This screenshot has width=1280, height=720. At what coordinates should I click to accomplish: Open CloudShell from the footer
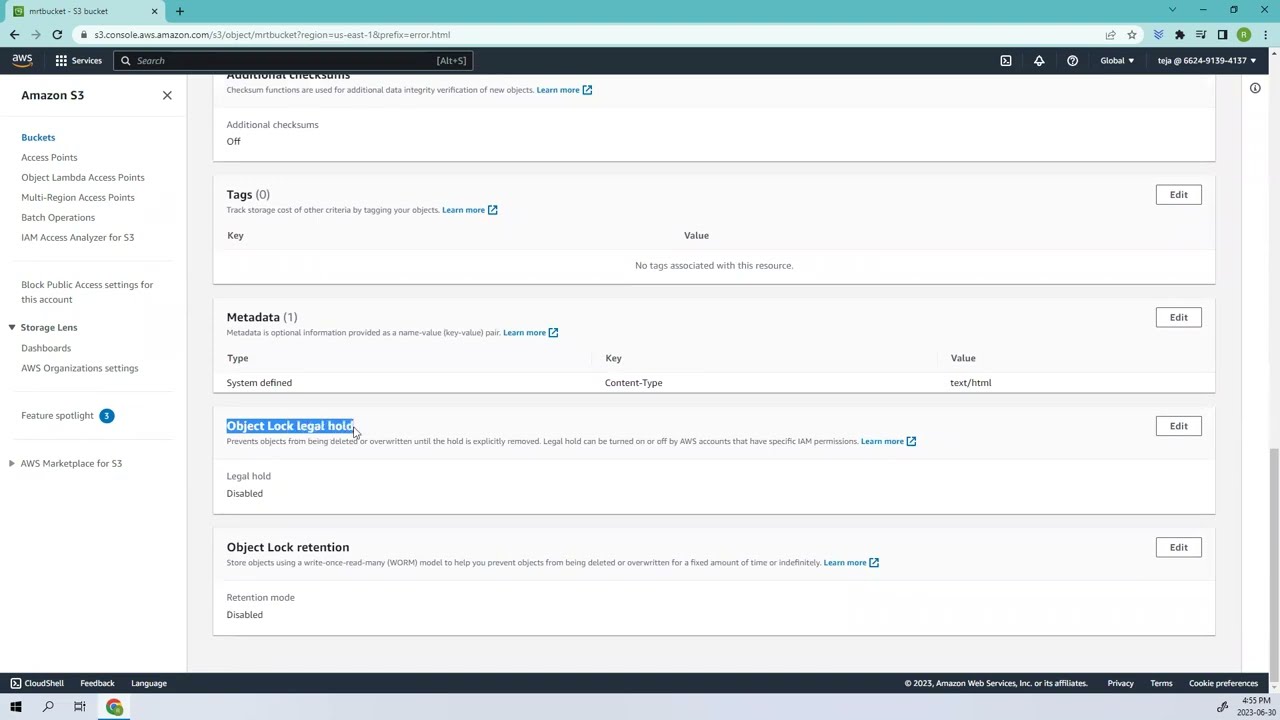coord(37,684)
